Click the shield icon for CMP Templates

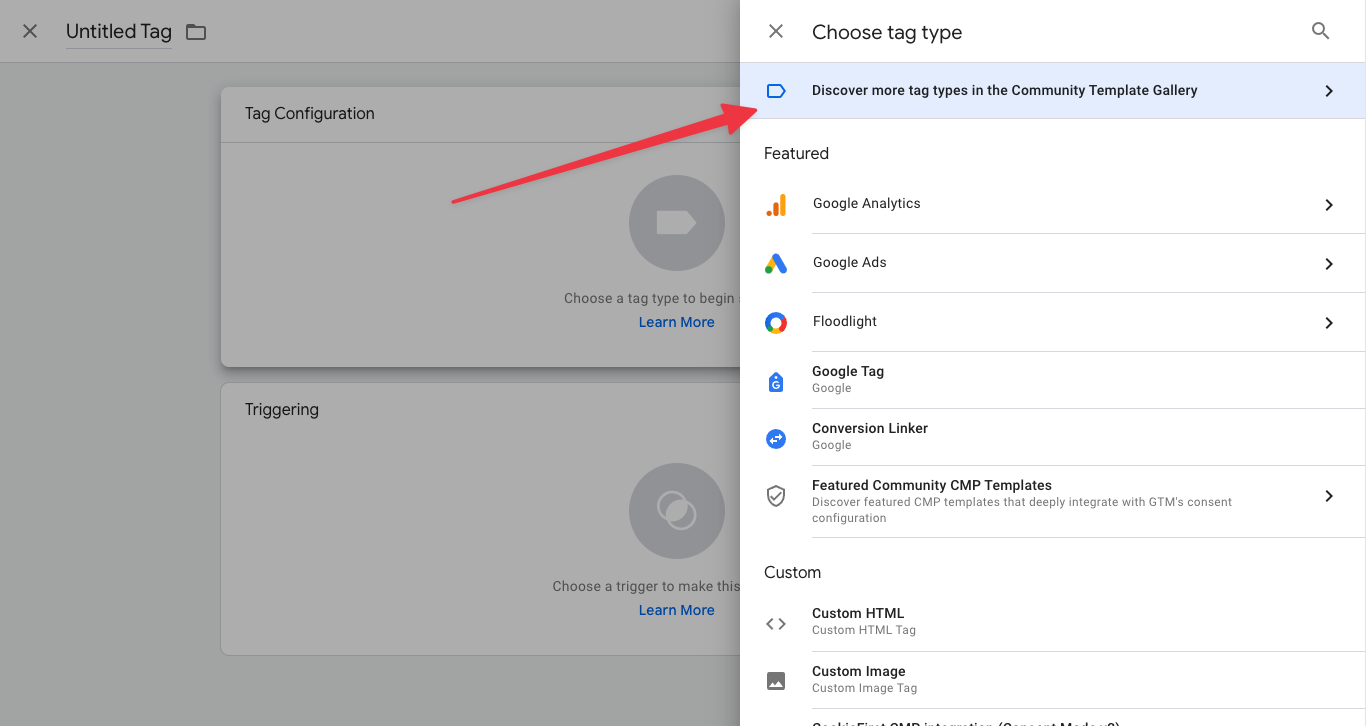click(x=776, y=496)
